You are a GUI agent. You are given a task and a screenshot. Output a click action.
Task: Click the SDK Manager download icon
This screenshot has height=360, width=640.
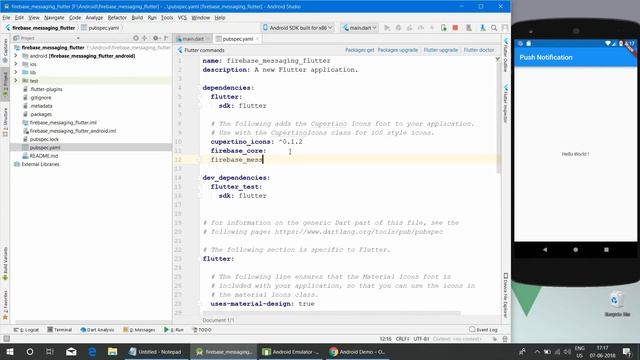coord(482,28)
